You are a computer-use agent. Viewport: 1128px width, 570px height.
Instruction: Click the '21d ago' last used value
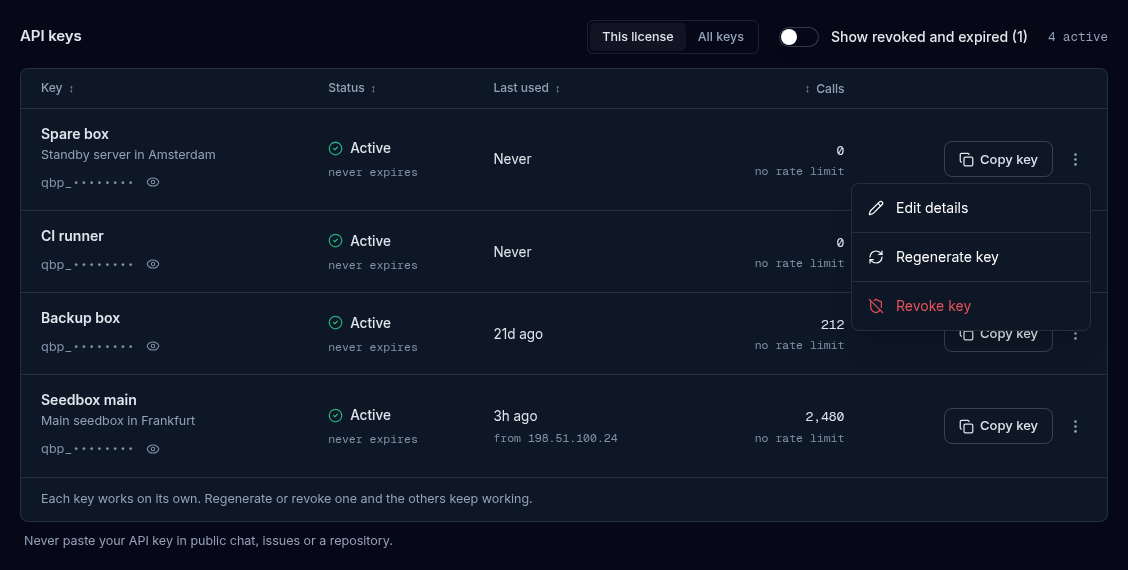click(518, 334)
